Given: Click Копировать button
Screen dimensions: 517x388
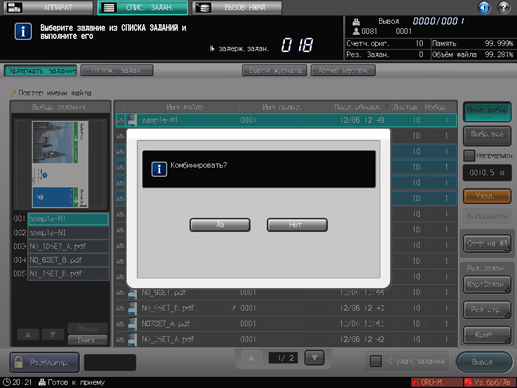Looking at the screenshot, I should pyautogui.click(x=487, y=216).
